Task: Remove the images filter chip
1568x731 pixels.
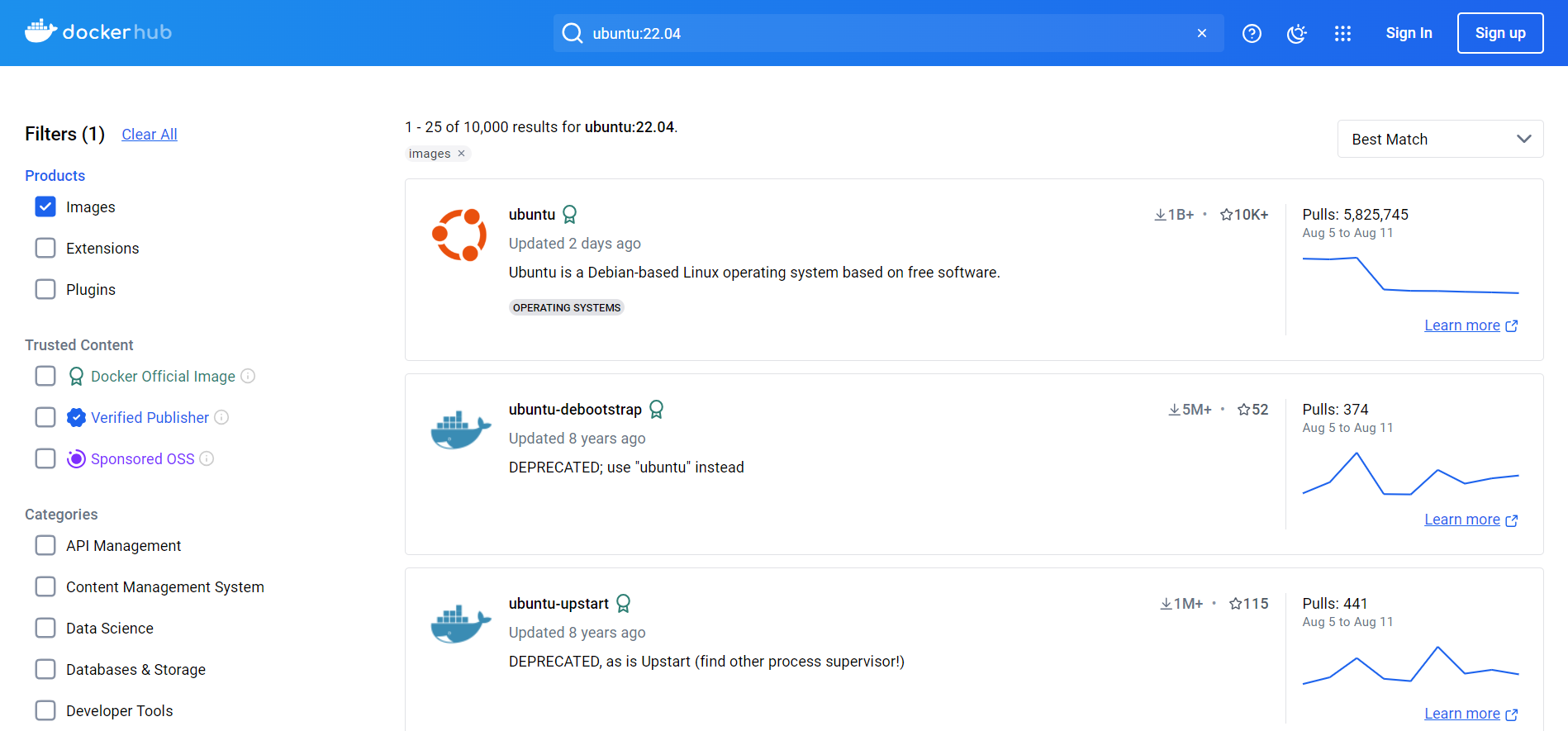Action: [x=462, y=154]
